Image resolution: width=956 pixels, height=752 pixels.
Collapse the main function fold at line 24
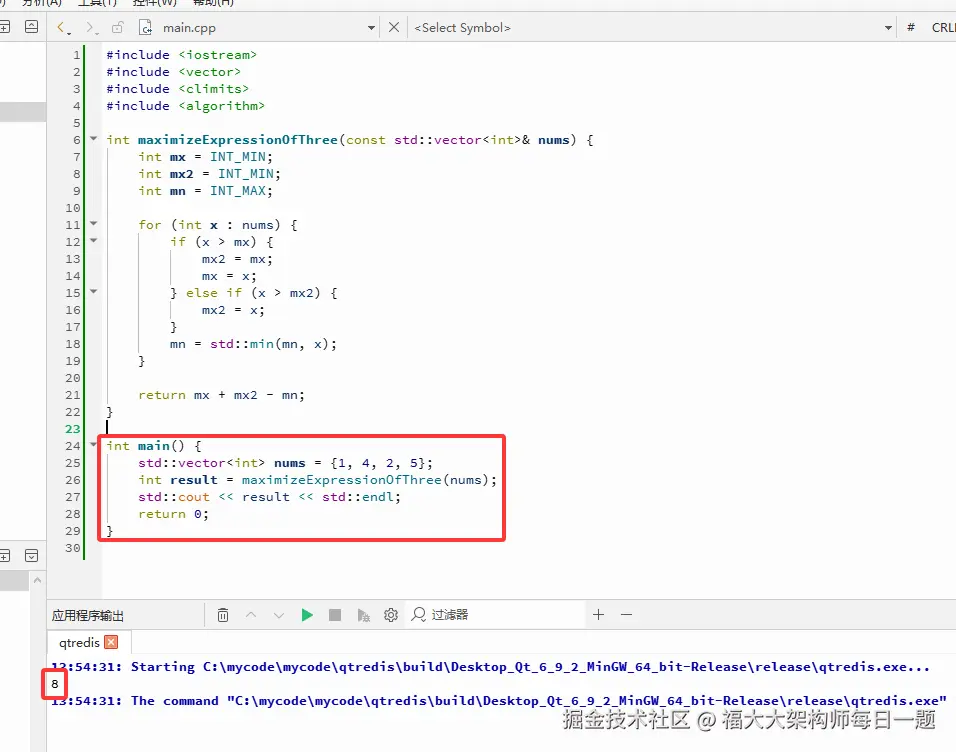pyautogui.click(x=93, y=445)
